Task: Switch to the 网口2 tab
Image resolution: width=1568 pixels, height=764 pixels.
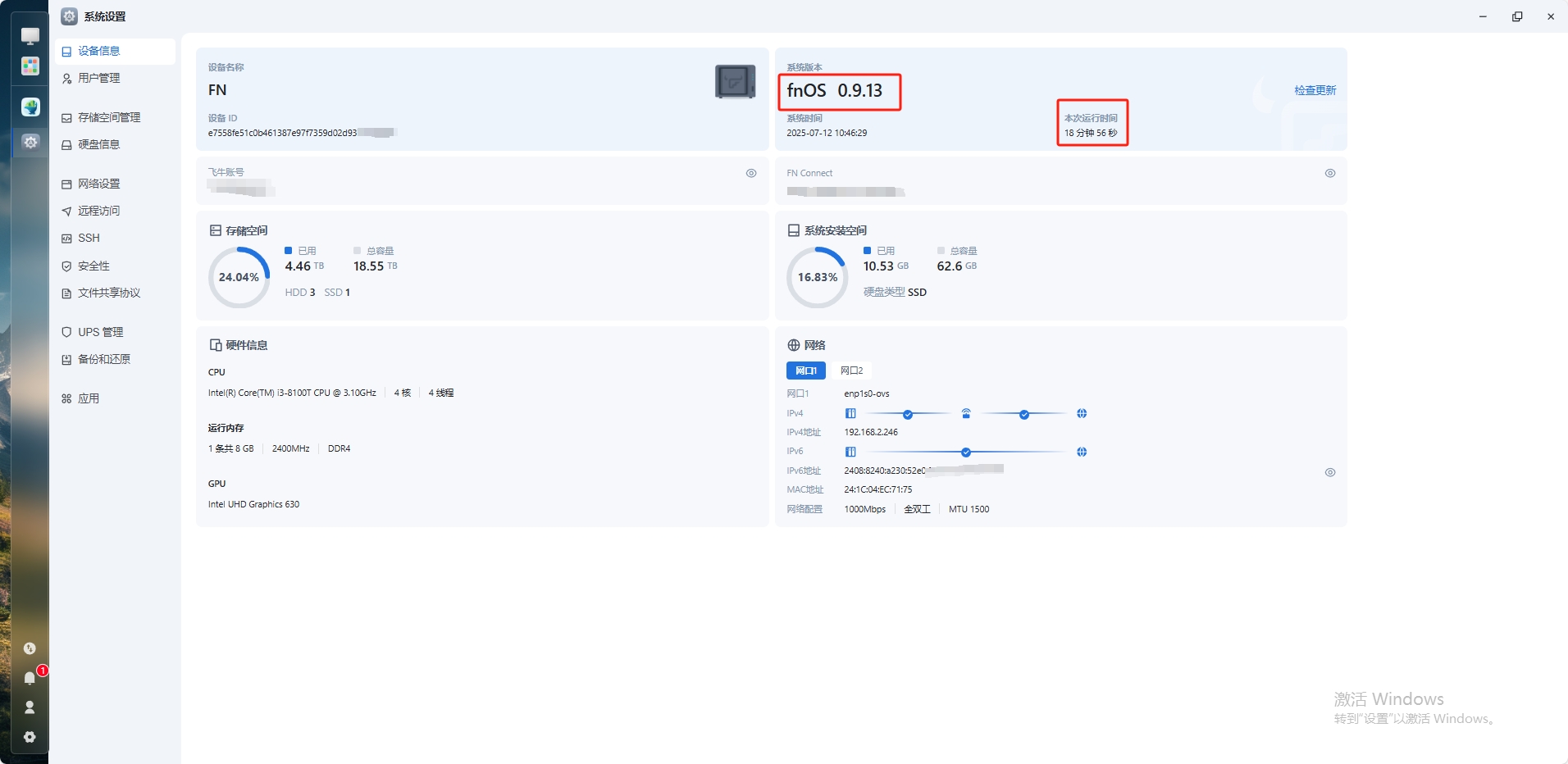Action: click(x=851, y=371)
